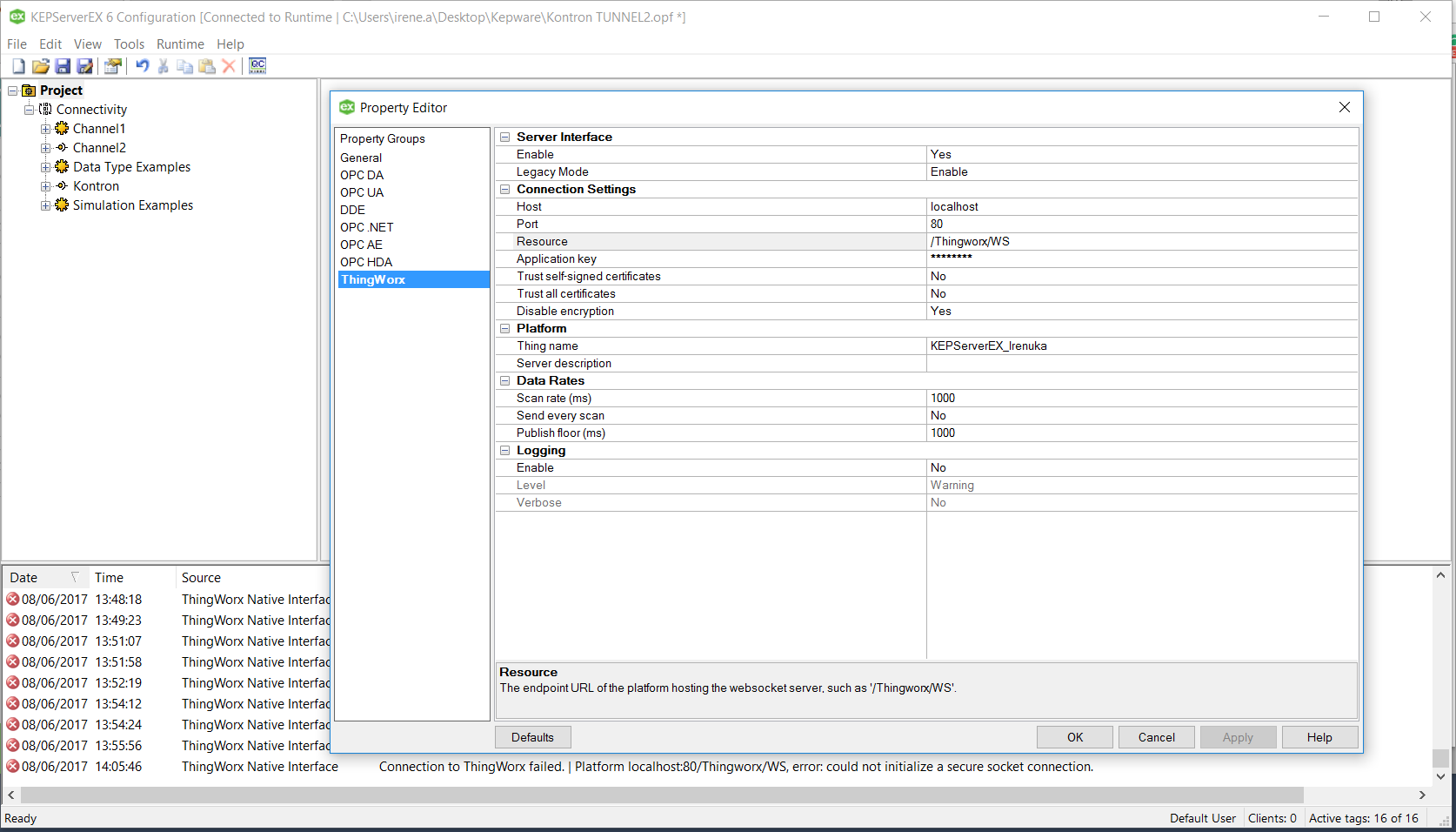Expand the Kontron tree node

pos(45,186)
